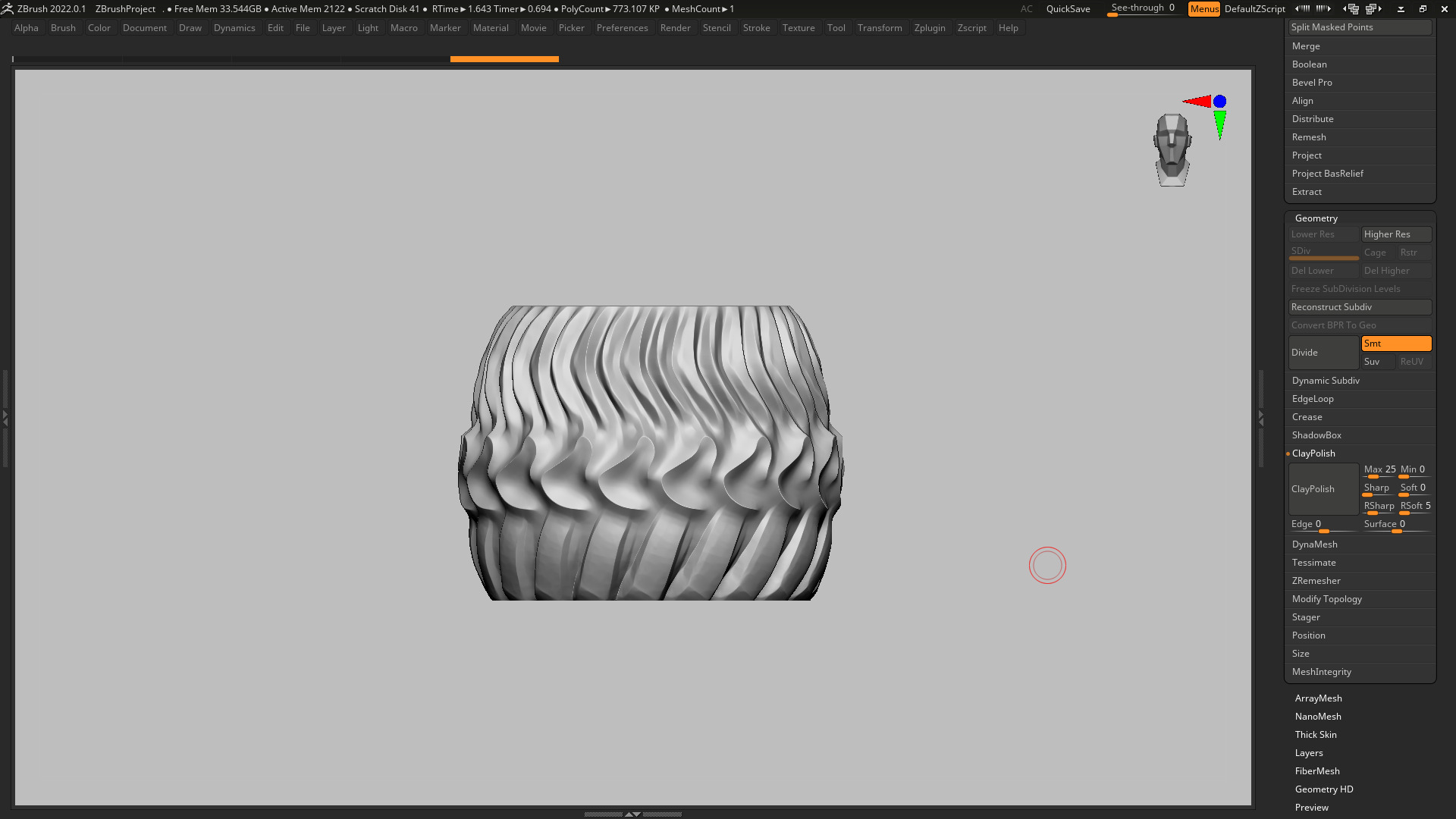This screenshot has height=819, width=1456.
Task: Click the large ClayPolish button
Action: point(1323,489)
